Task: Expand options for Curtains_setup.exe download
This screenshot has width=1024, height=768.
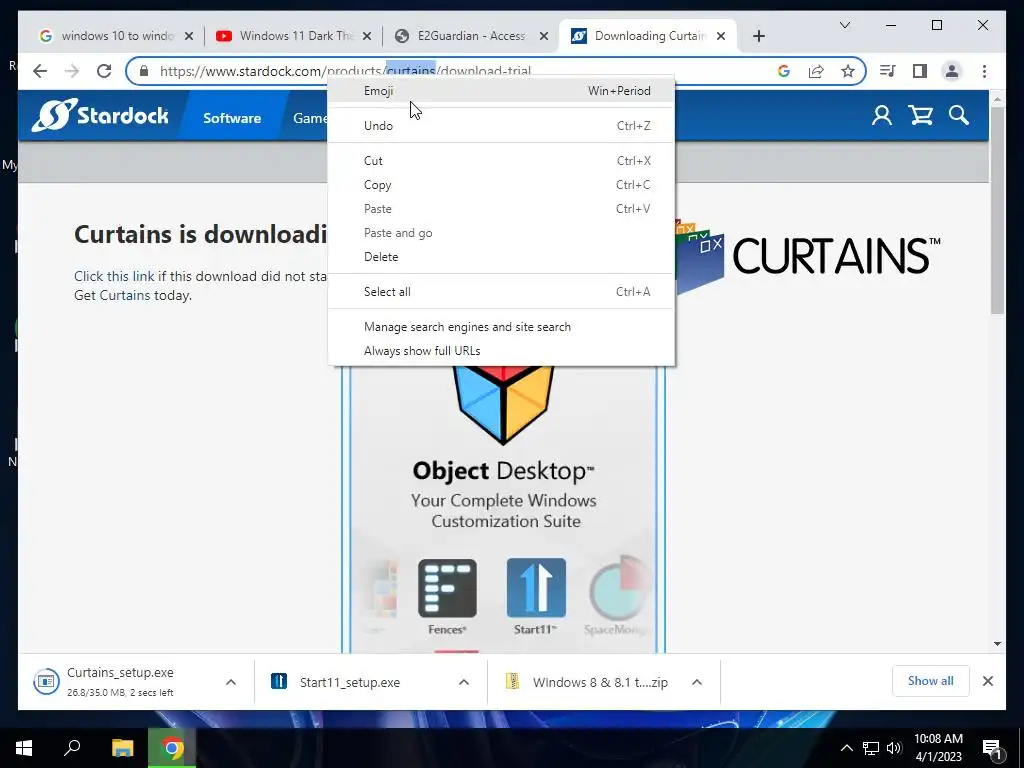Action: 231,682
